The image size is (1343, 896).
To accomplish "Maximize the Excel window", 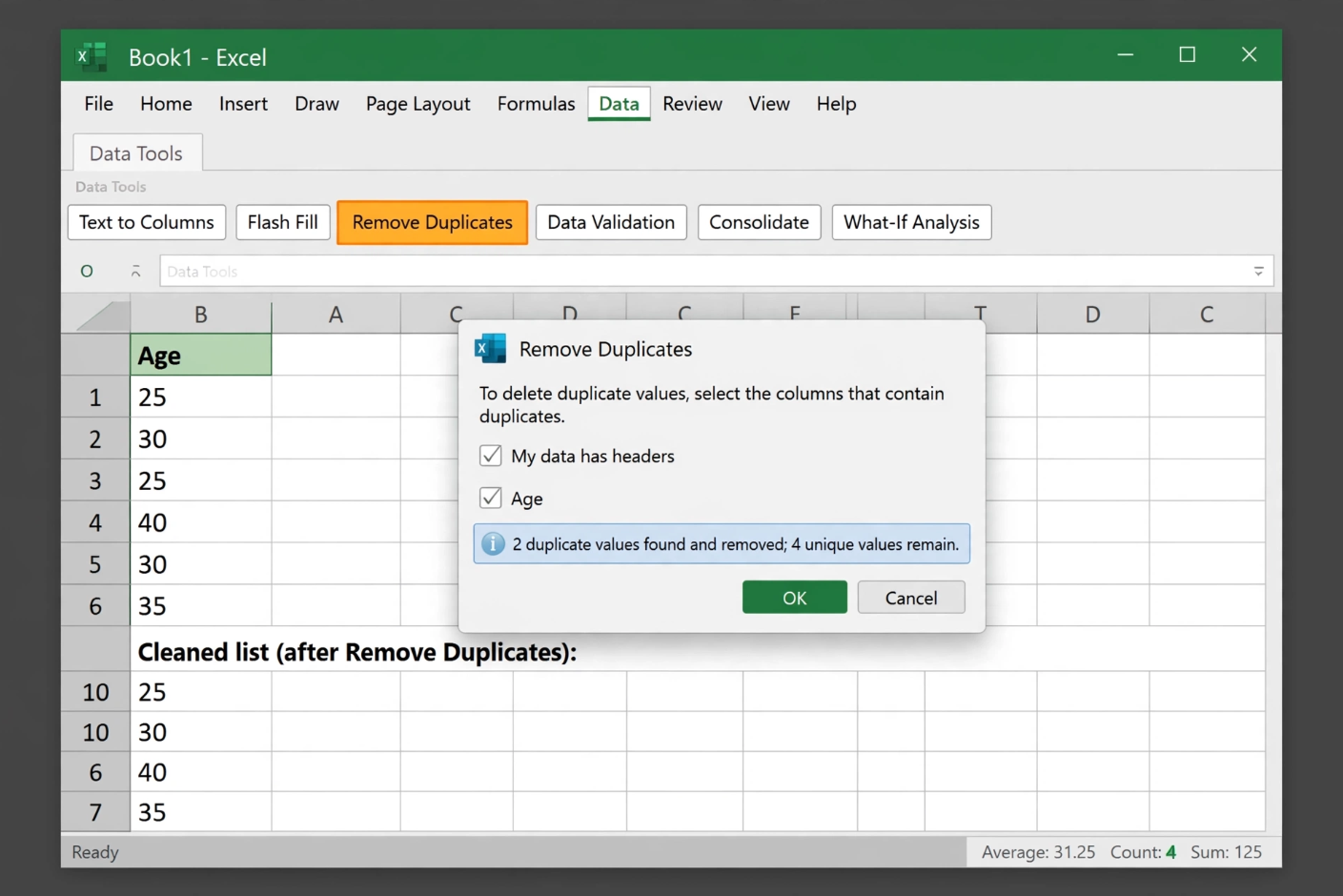I will coord(1187,54).
